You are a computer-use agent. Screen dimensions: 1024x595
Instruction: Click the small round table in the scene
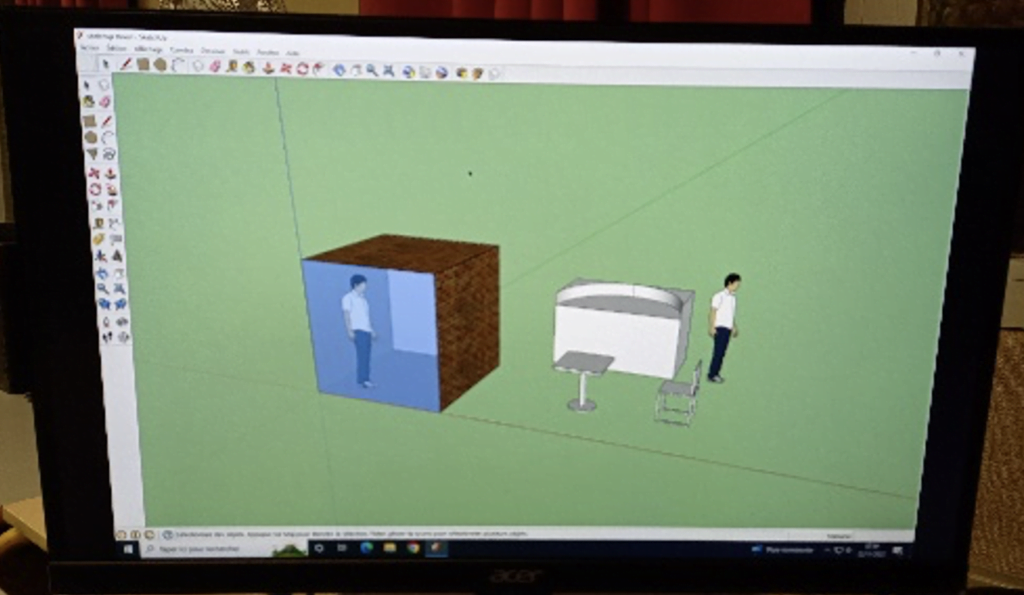click(583, 375)
